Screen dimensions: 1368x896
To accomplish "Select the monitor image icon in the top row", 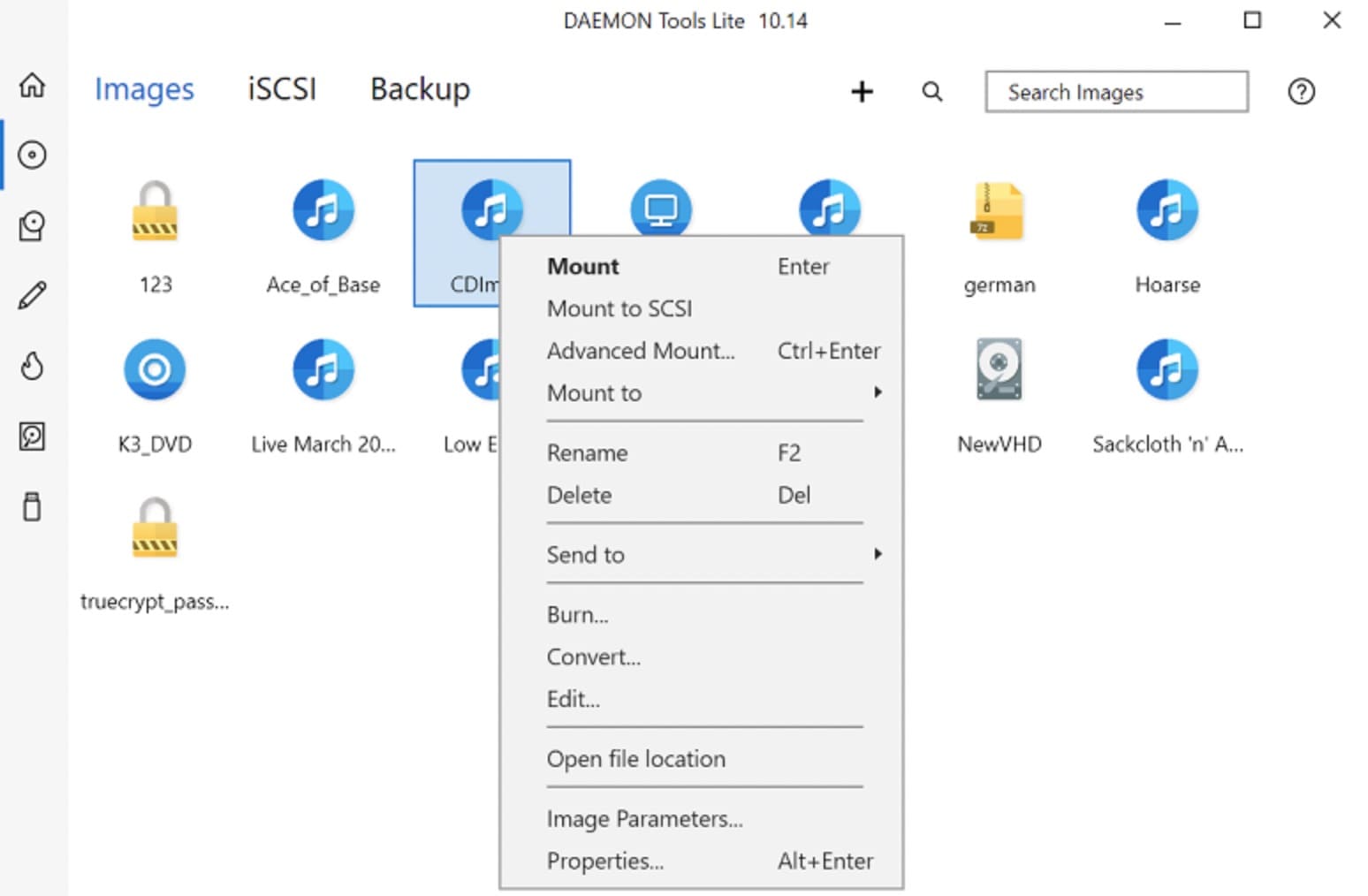I will tap(661, 207).
